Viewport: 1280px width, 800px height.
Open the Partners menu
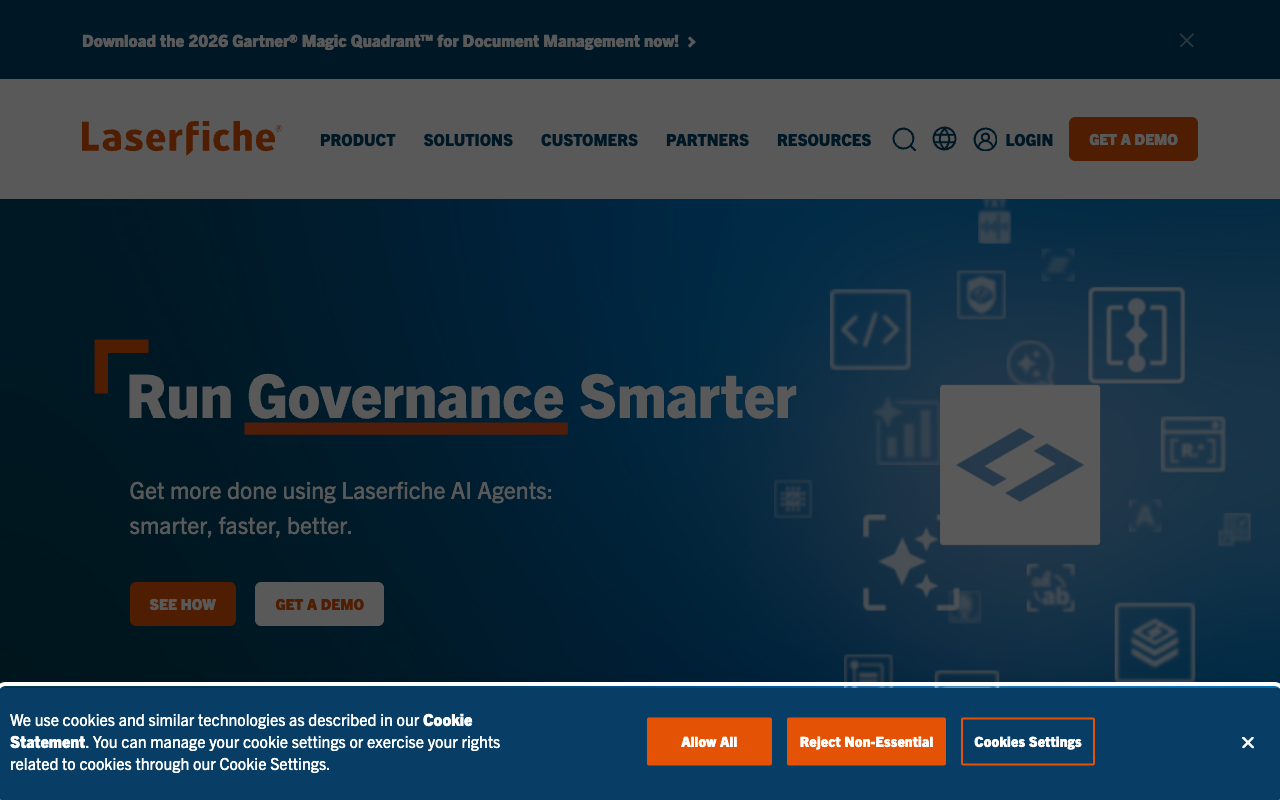coord(707,140)
